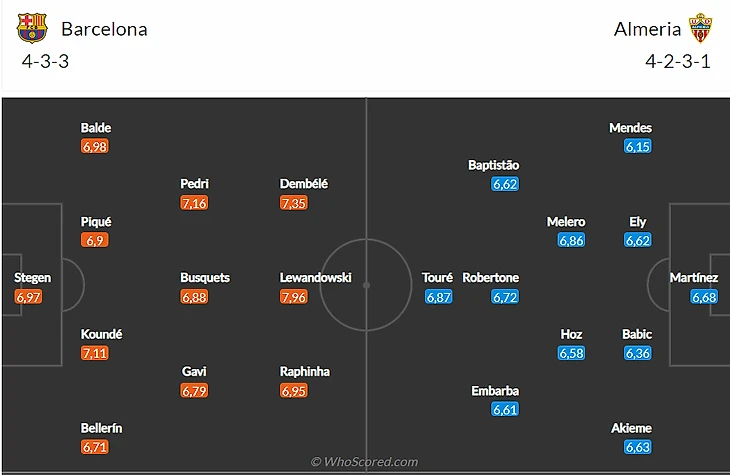
Task: Click the Akieme player name
Action: click(631, 428)
